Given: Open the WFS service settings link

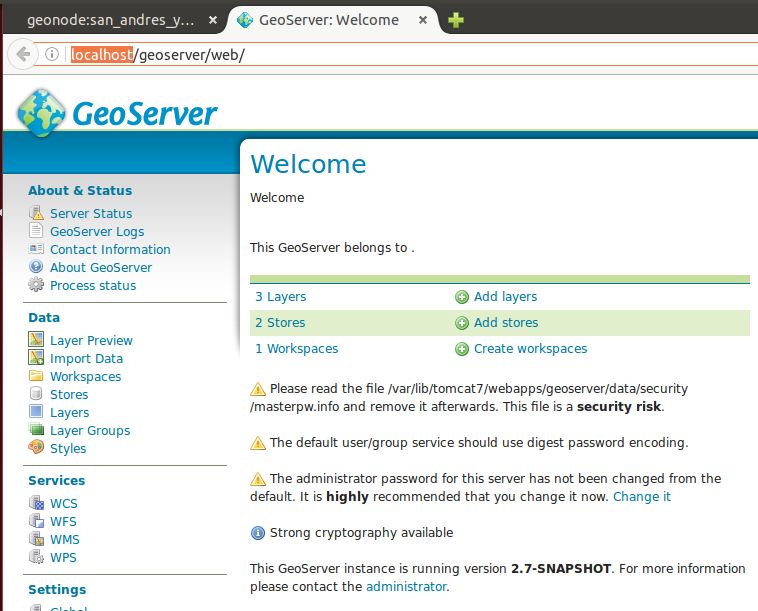Looking at the screenshot, I should click(63, 522).
